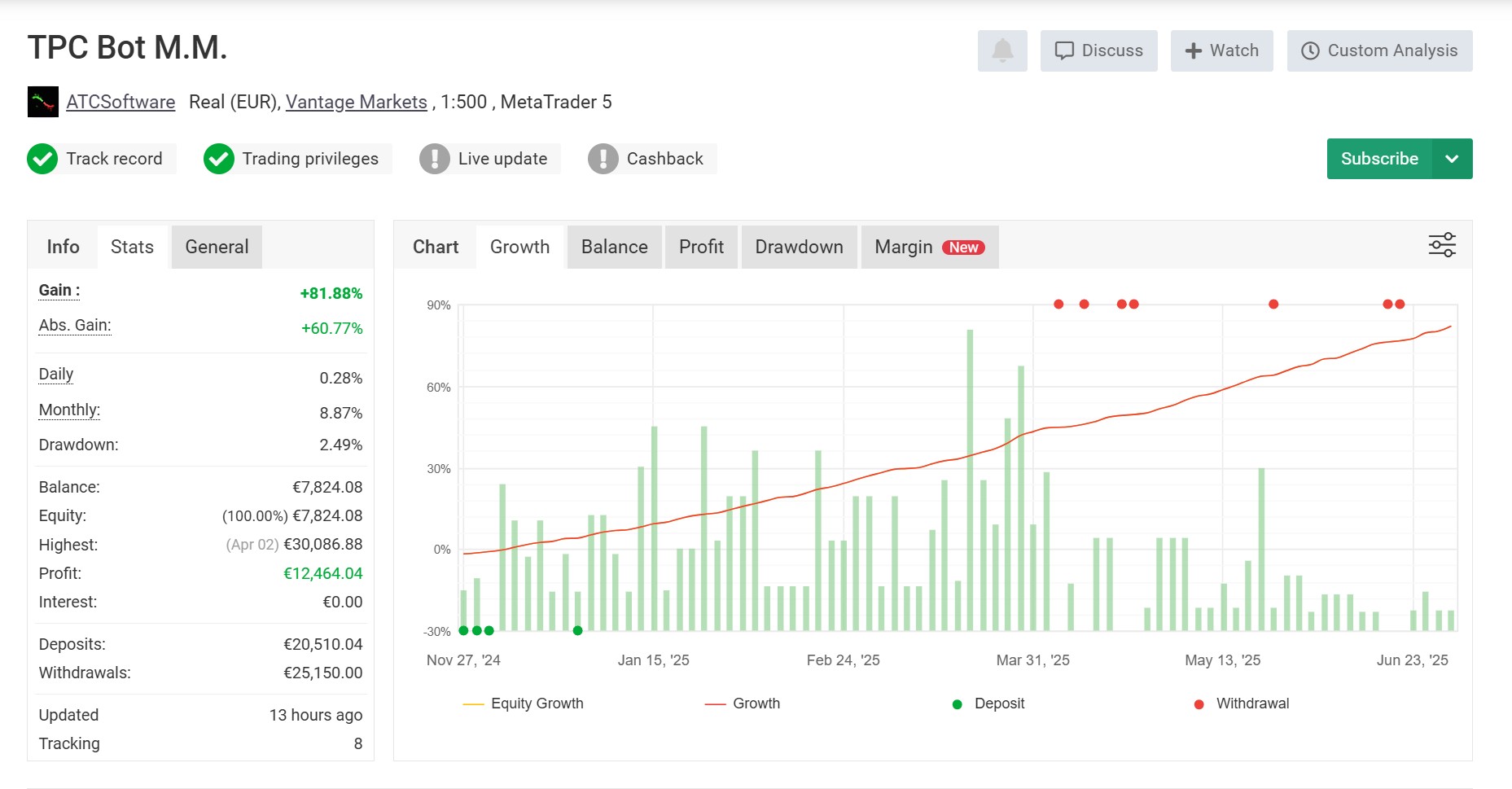Switch to the General tab
Image resolution: width=1512 pixels, height=789 pixels.
[x=217, y=247]
